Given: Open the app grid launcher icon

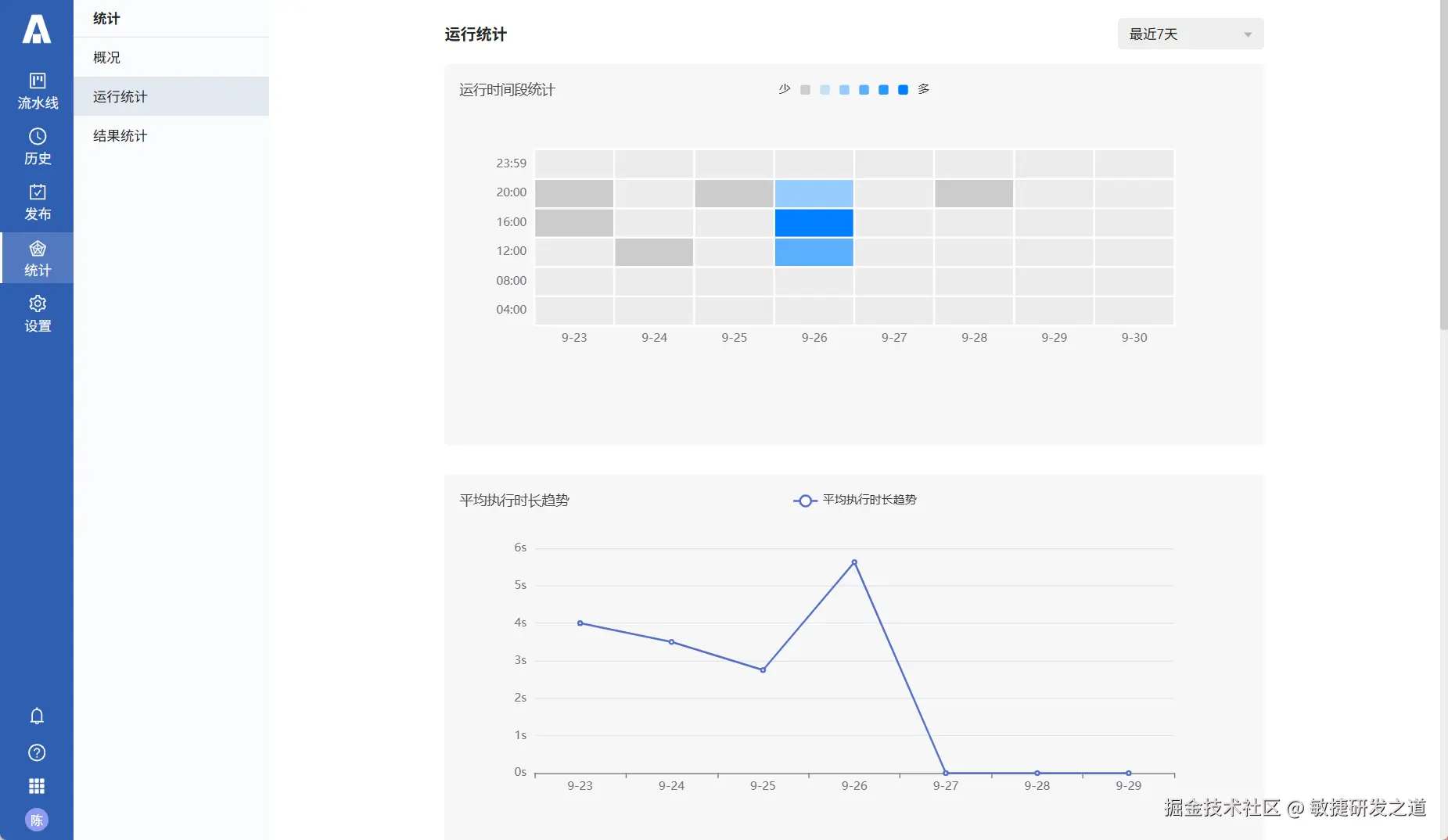Looking at the screenshot, I should click(37, 786).
